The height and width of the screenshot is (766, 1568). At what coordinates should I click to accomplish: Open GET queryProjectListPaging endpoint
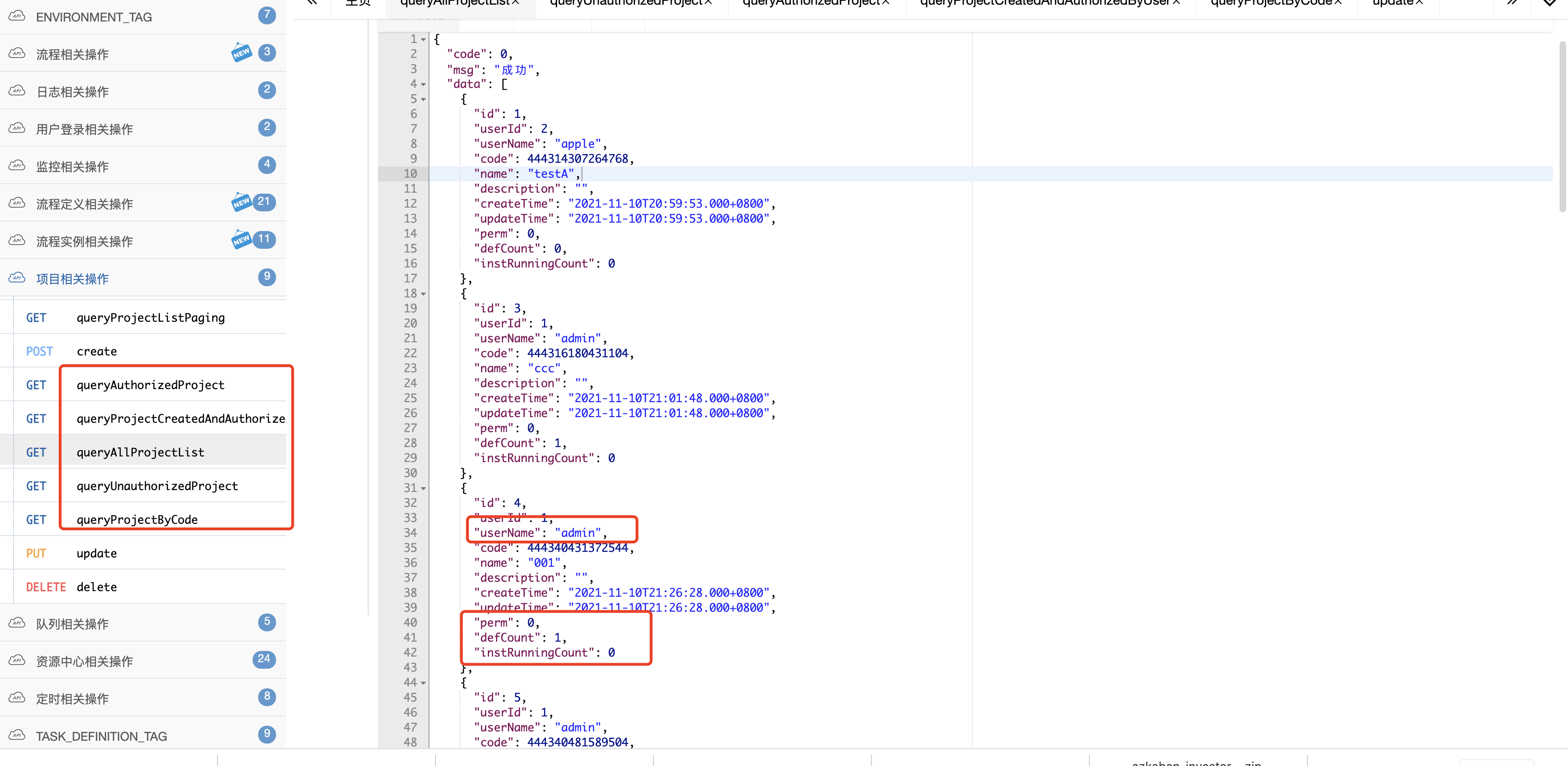pos(150,318)
